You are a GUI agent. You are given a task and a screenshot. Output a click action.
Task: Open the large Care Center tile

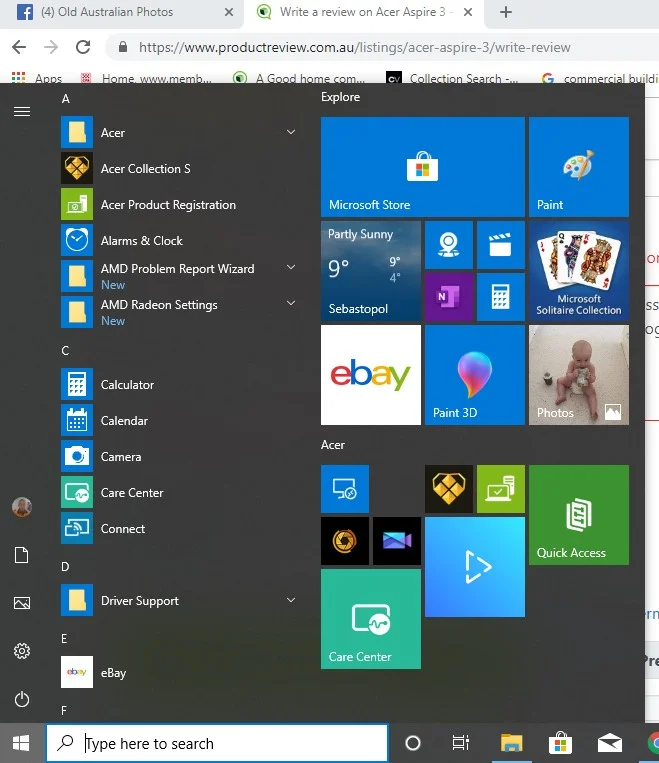click(x=371, y=619)
